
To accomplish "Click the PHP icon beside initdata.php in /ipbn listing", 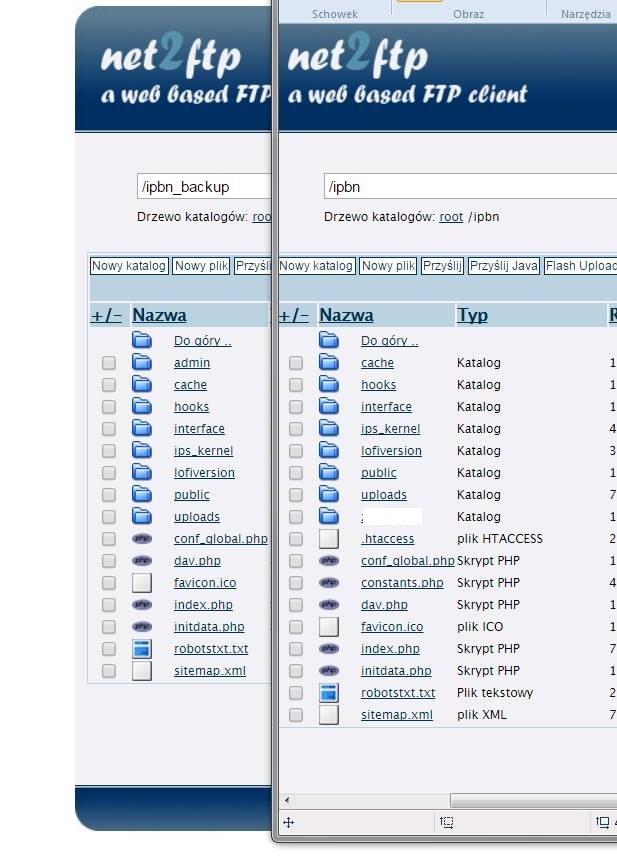I will tap(329, 671).
